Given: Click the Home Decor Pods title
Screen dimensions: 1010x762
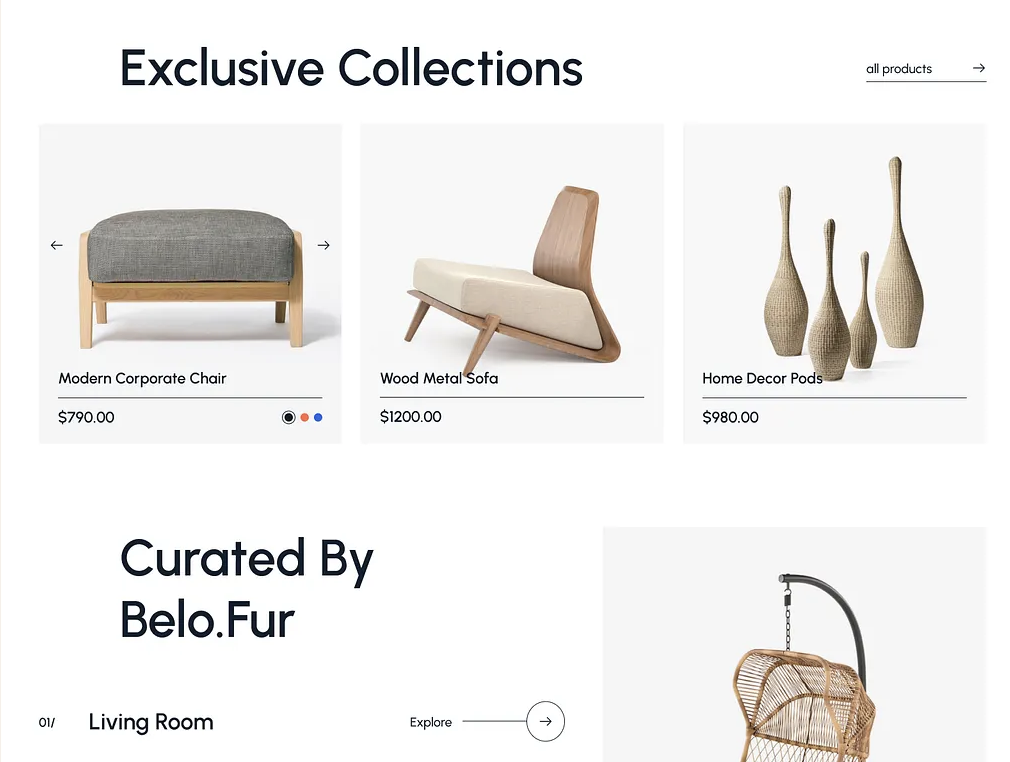Looking at the screenshot, I should 763,378.
